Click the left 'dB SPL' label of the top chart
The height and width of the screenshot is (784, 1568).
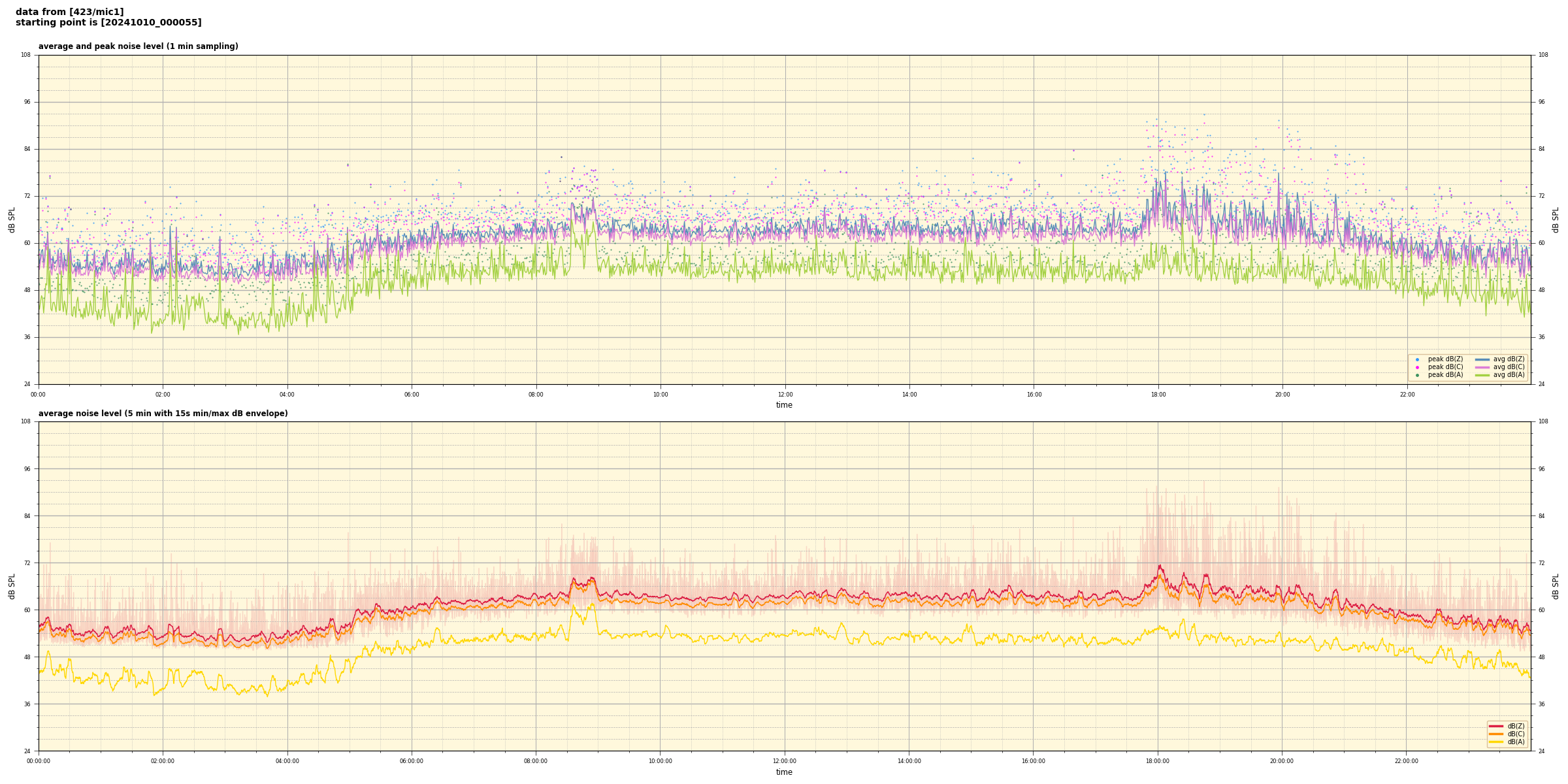[12, 220]
